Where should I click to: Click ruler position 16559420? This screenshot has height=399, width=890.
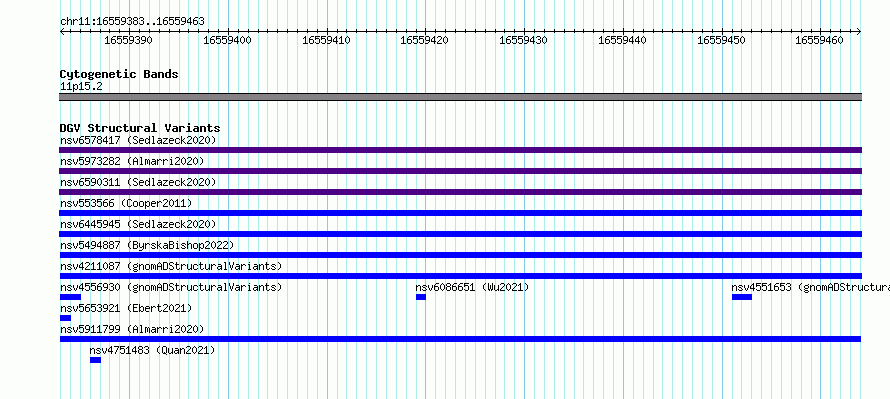click(425, 40)
